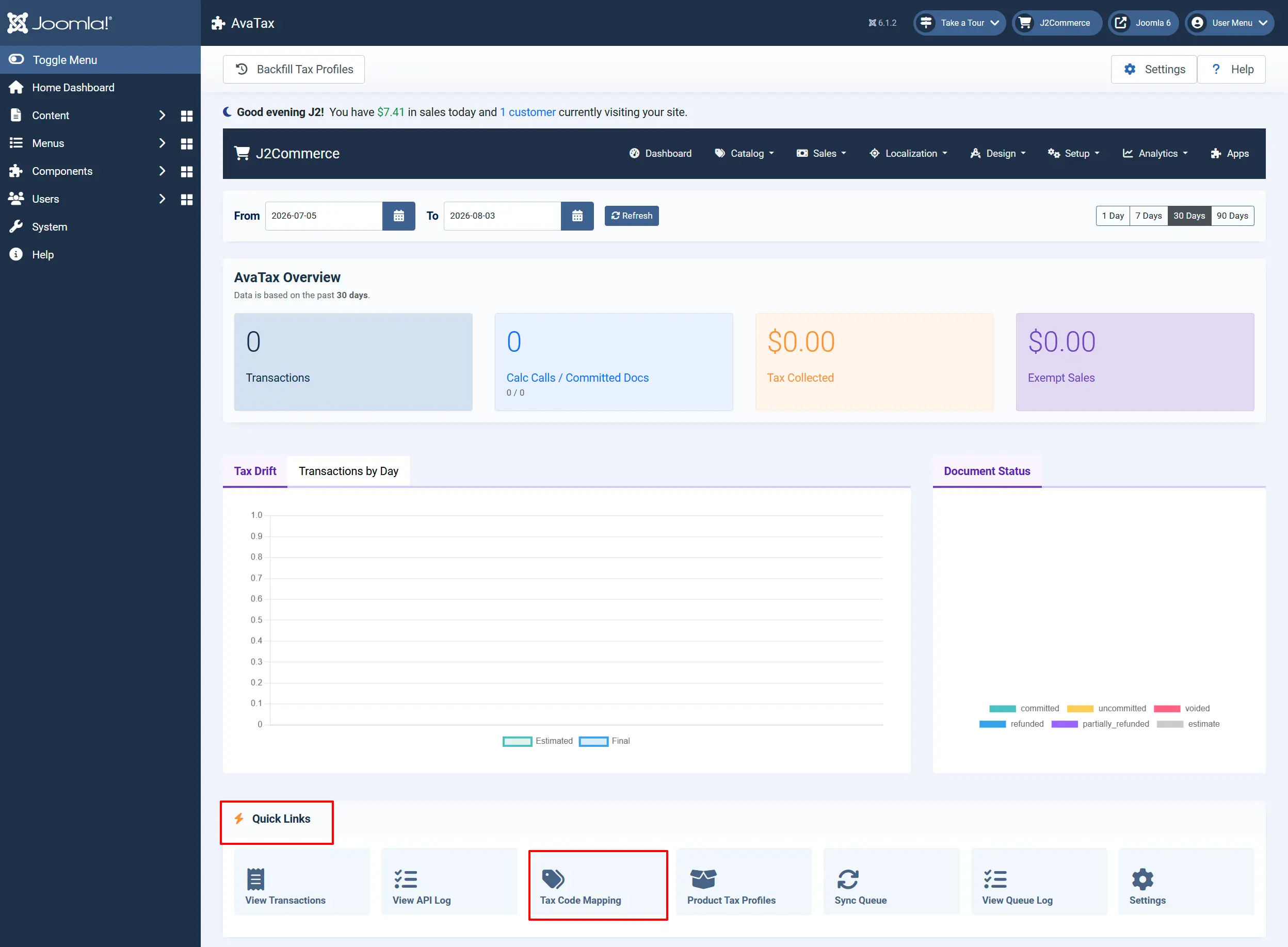Viewport: 1288px width, 947px height.
Task: Click the toolbar Help button
Action: pyautogui.click(x=1231, y=69)
